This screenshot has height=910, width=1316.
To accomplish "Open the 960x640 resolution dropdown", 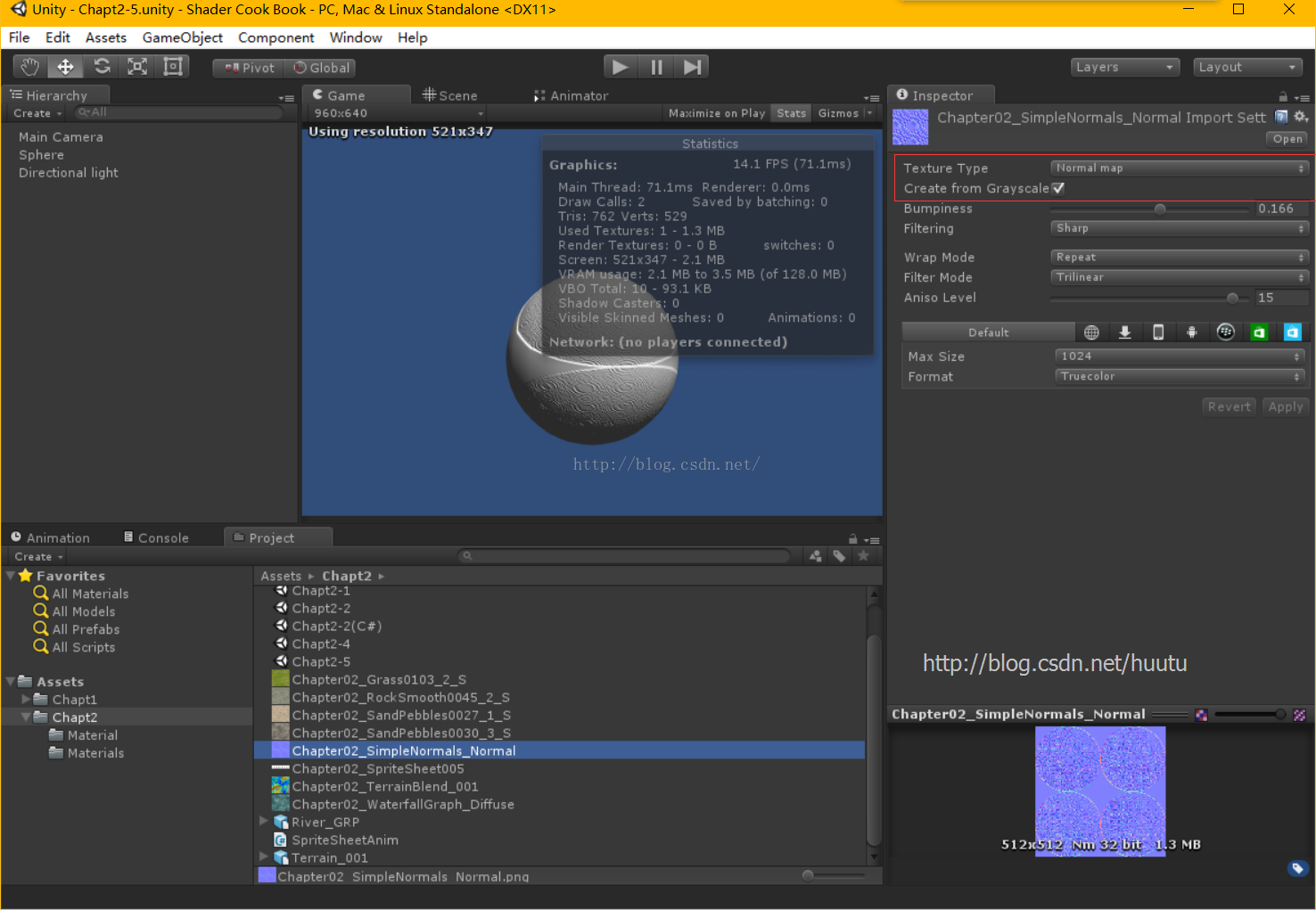I will click(x=397, y=113).
